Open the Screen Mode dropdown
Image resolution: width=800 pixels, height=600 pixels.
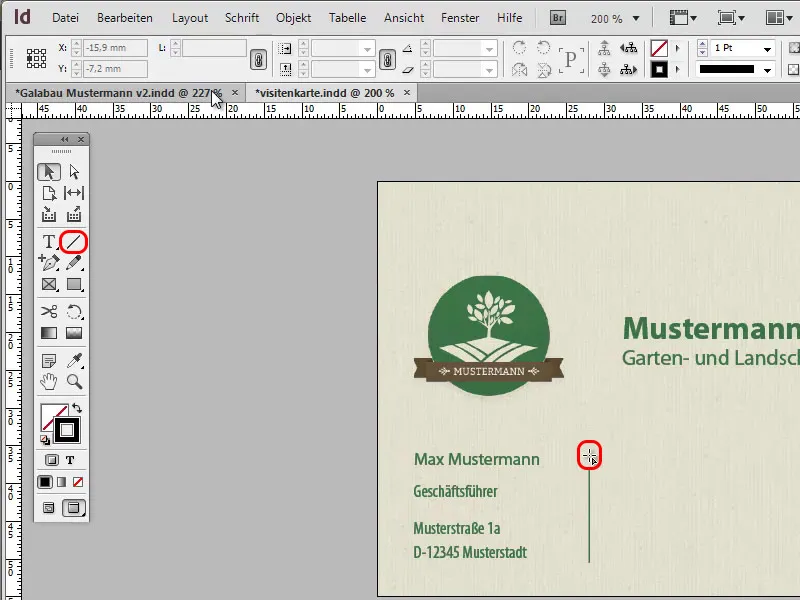click(x=731, y=18)
